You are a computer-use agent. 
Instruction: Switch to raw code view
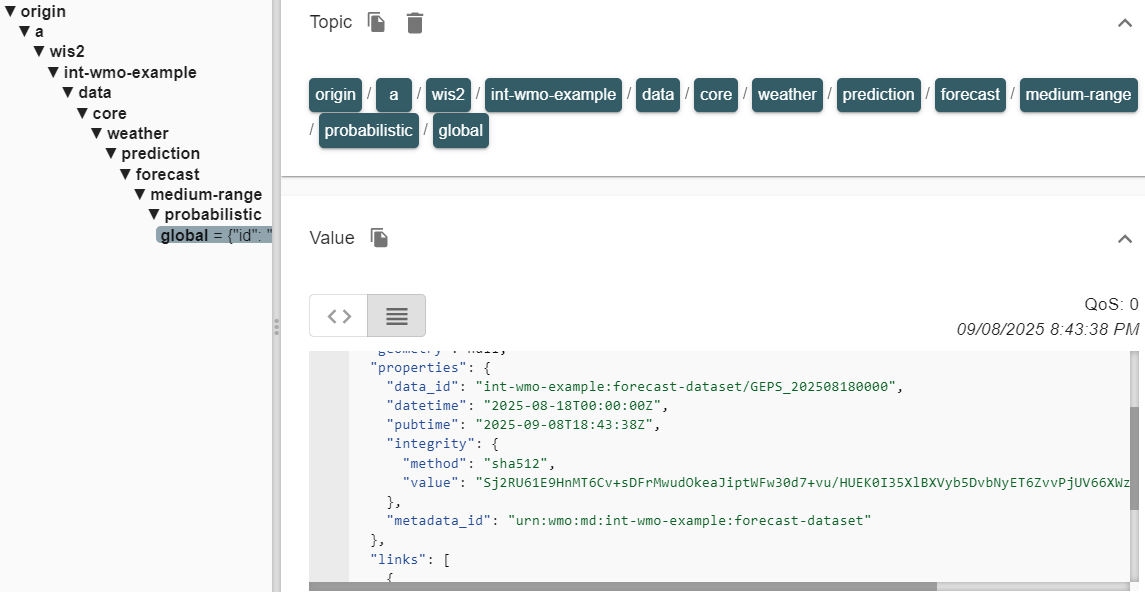coord(339,316)
